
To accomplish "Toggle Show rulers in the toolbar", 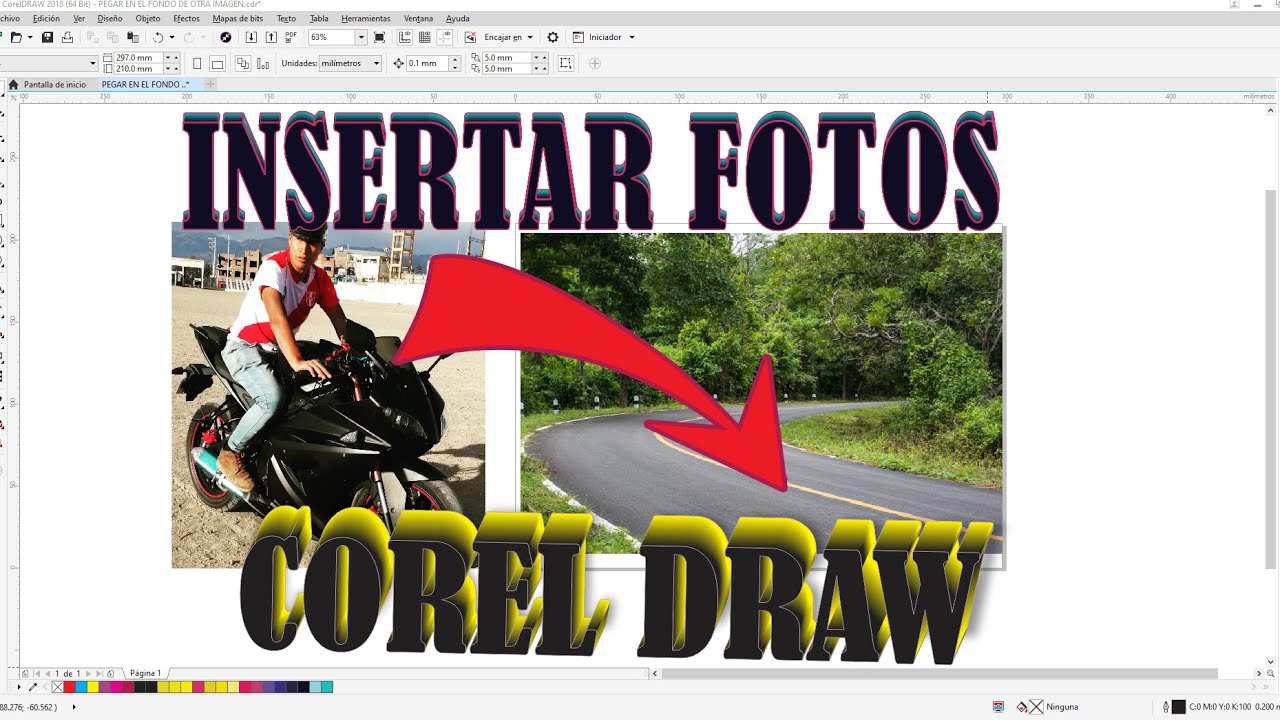I will (405, 37).
